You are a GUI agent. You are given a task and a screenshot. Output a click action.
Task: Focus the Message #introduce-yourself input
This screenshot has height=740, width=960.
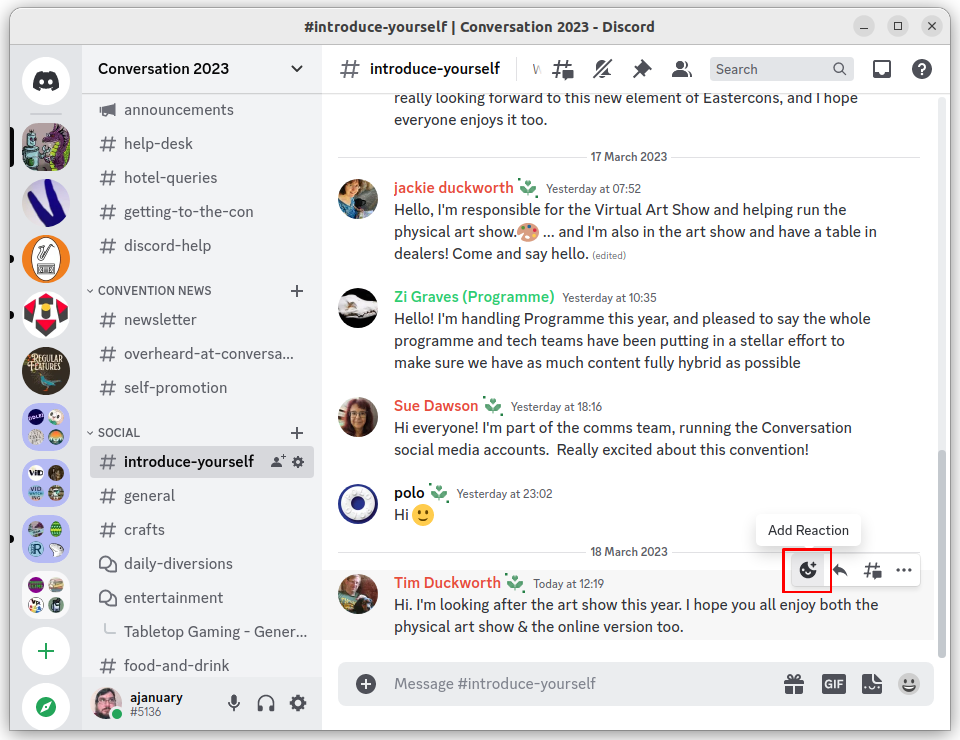click(x=582, y=684)
